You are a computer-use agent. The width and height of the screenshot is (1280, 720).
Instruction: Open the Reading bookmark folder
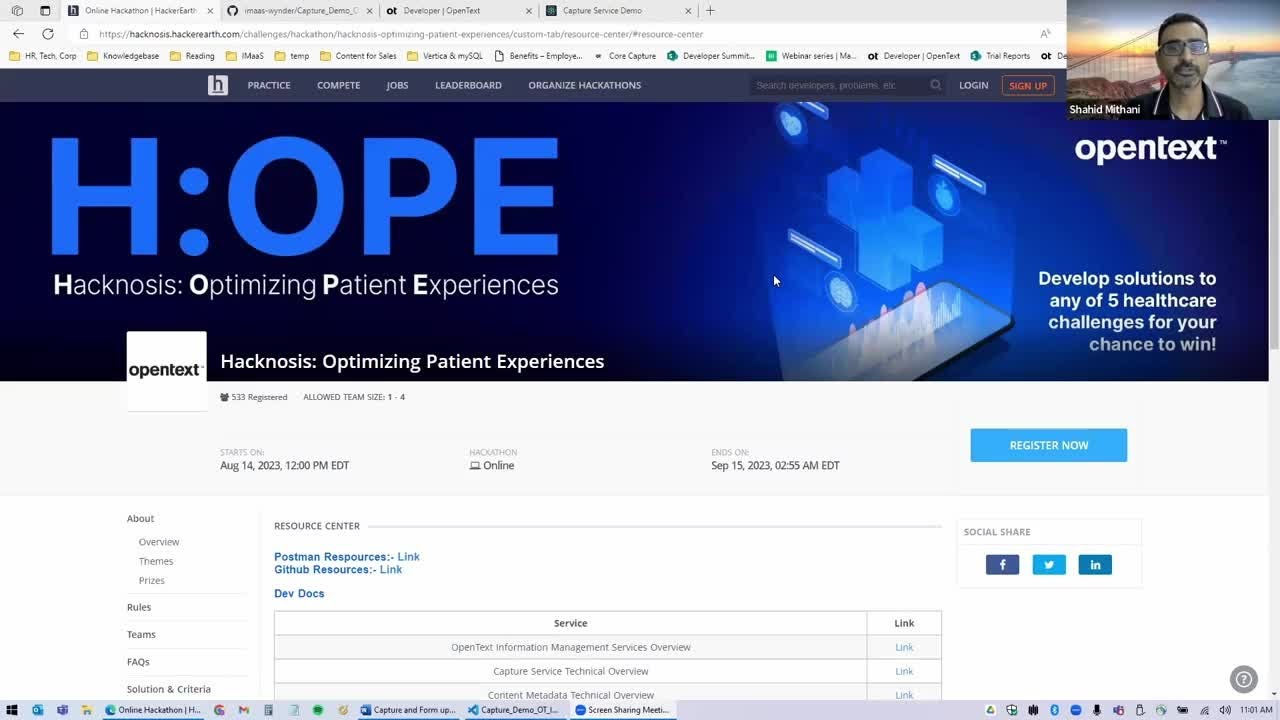[x=191, y=56]
